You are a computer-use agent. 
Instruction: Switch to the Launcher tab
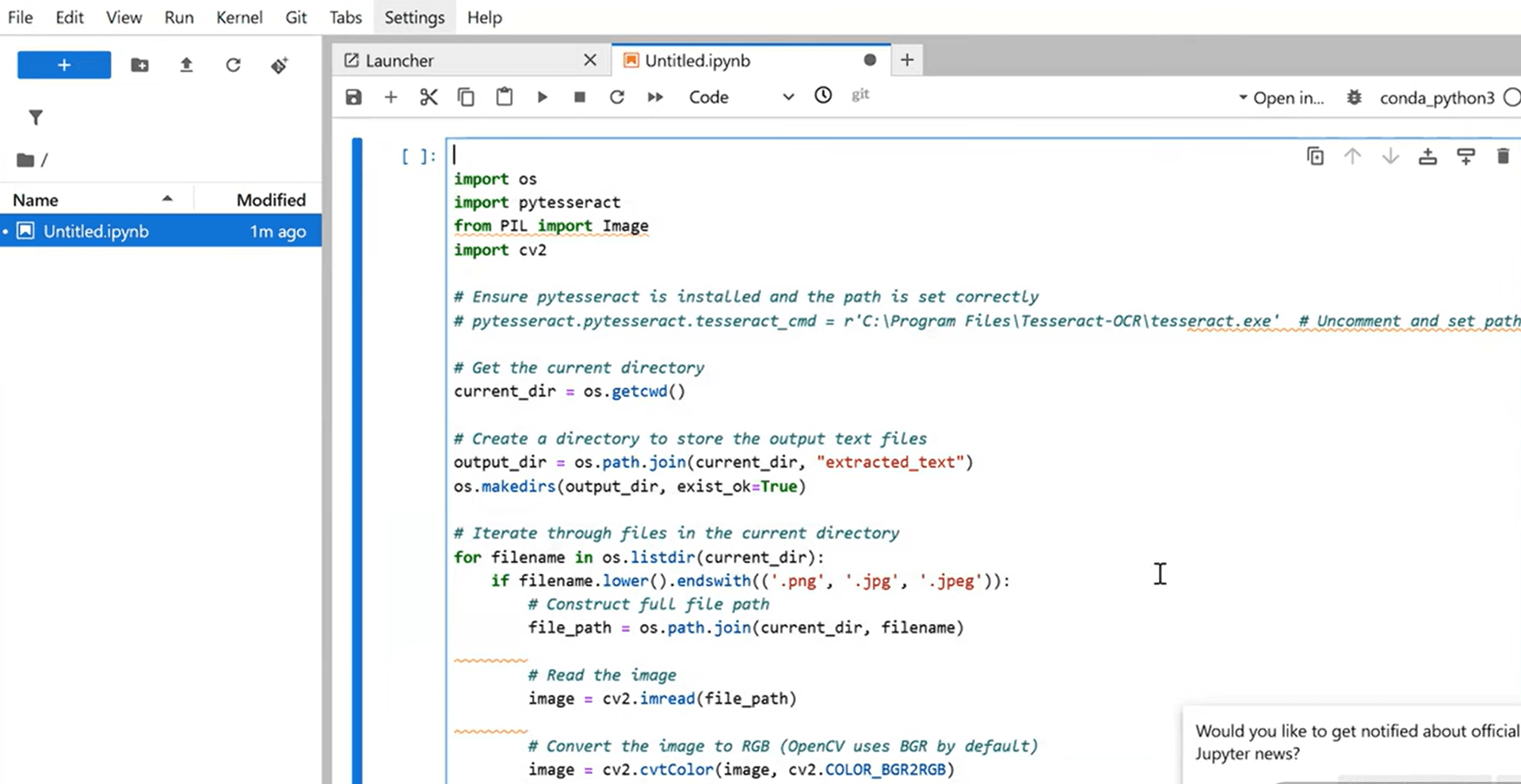pos(399,59)
